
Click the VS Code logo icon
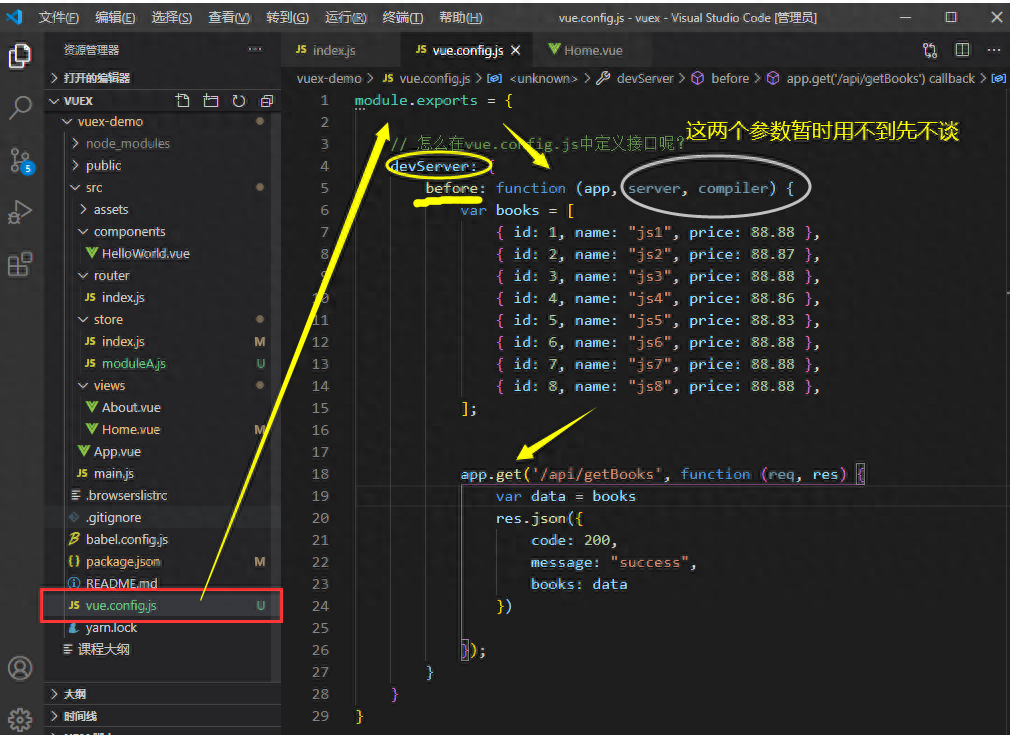(x=14, y=17)
